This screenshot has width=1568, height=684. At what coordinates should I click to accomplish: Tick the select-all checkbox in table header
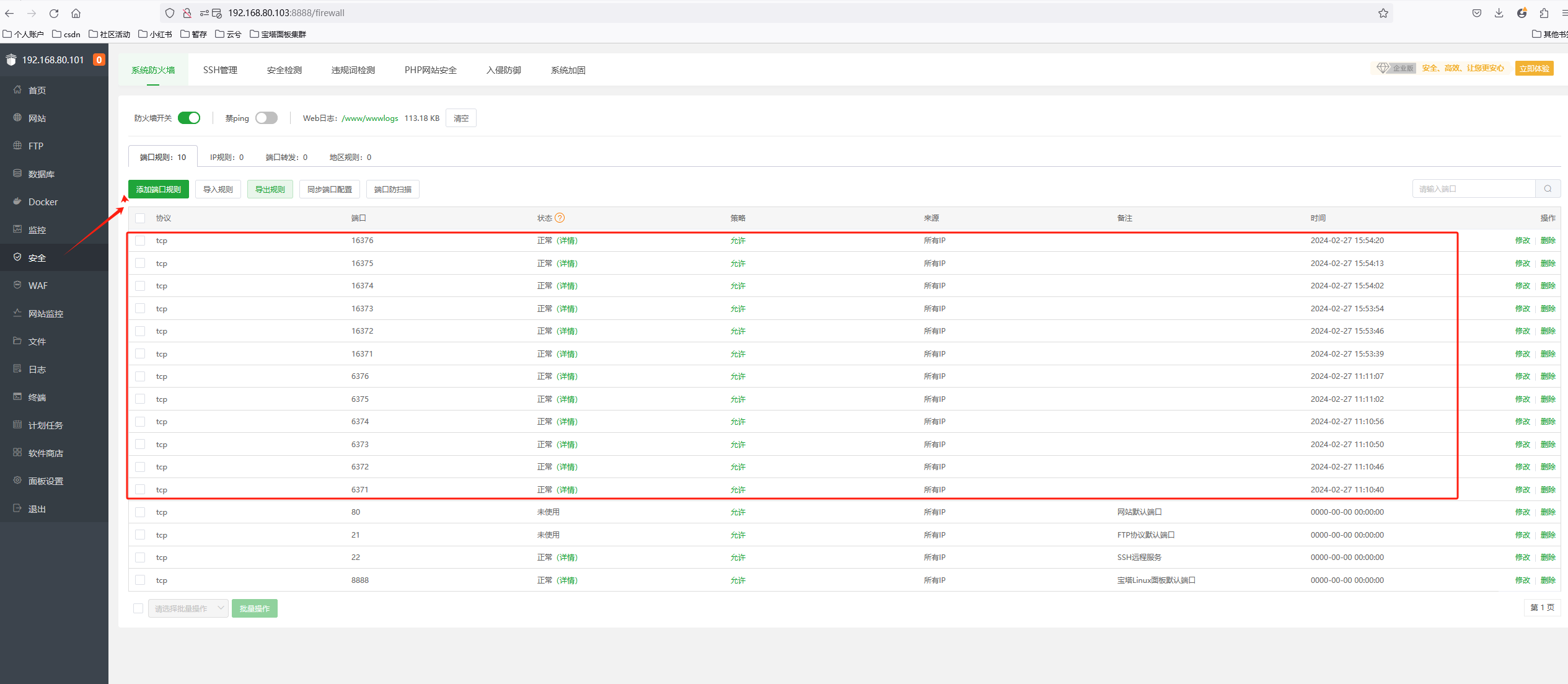(140, 218)
